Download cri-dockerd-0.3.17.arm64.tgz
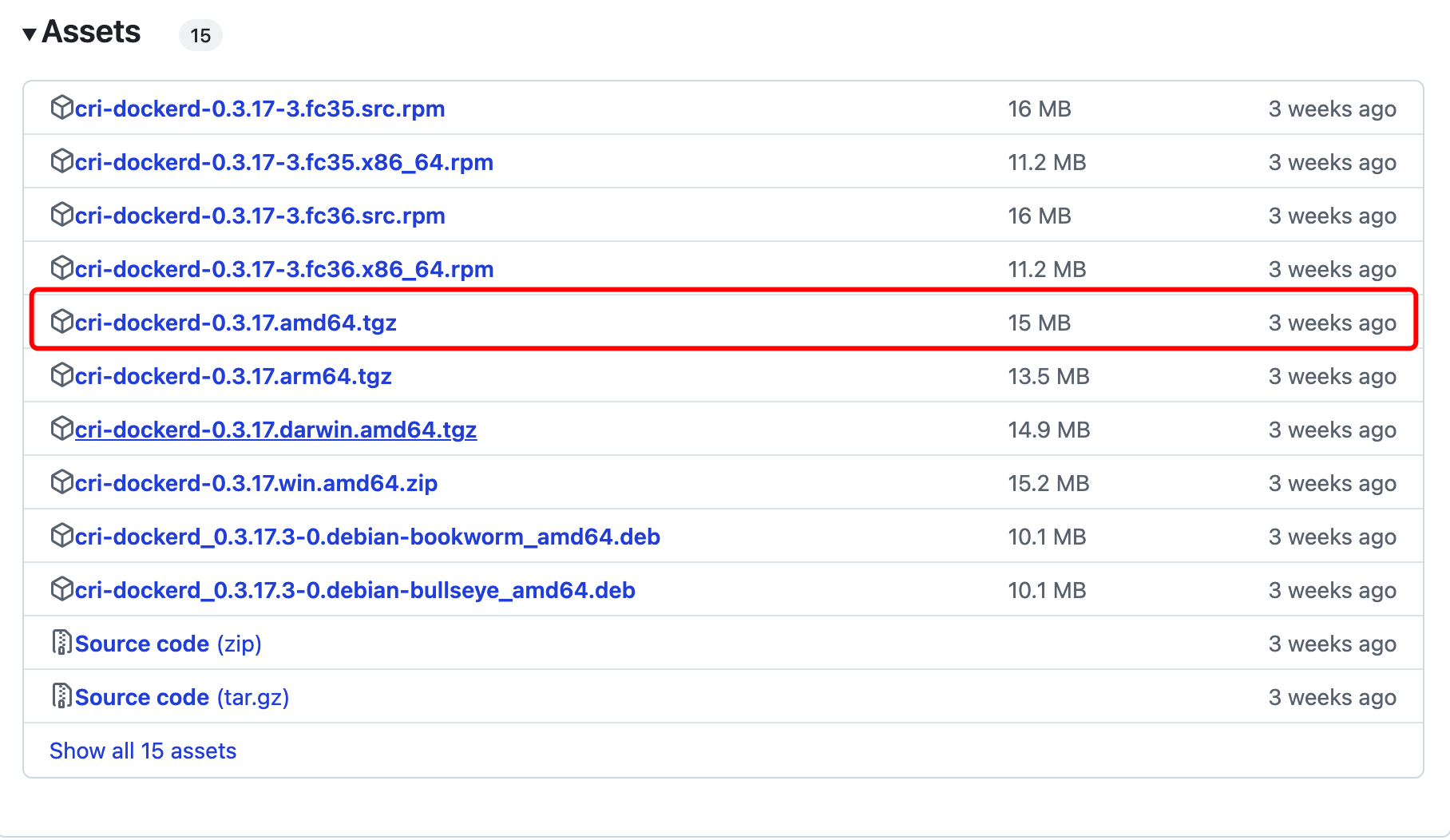Viewport: 1450px width, 840px height. (233, 376)
